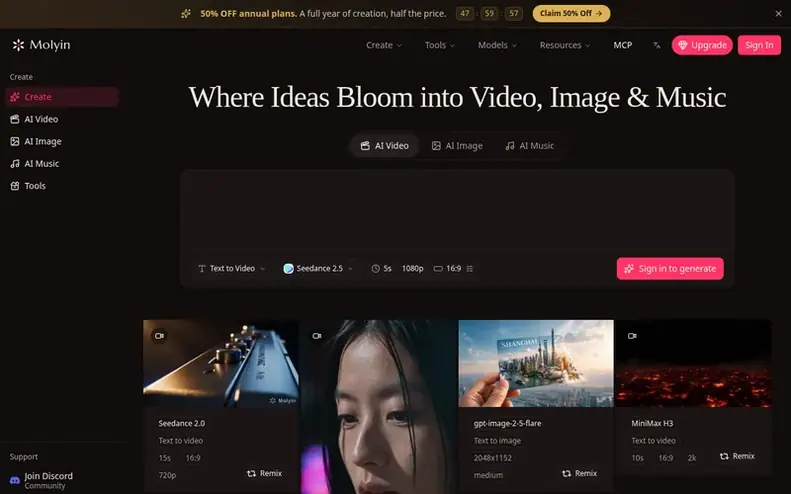Select Create in the sidebar
The width and height of the screenshot is (791, 494).
pyautogui.click(x=62, y=97)
